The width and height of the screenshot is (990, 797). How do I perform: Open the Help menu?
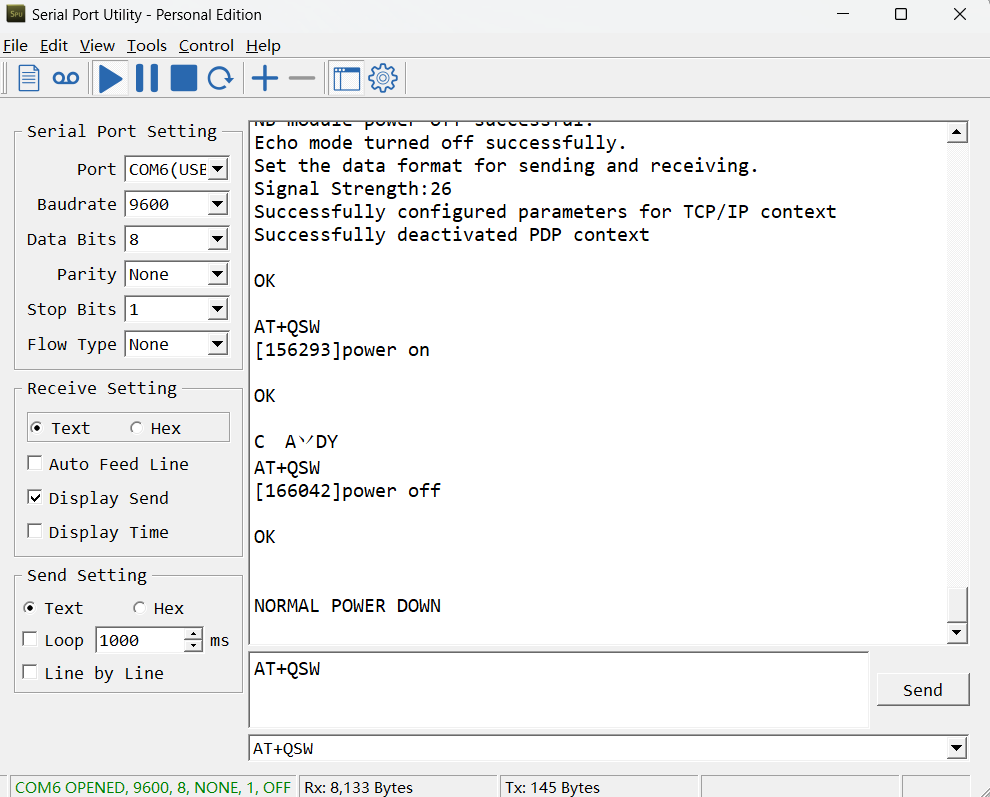[x=263, y=45]
